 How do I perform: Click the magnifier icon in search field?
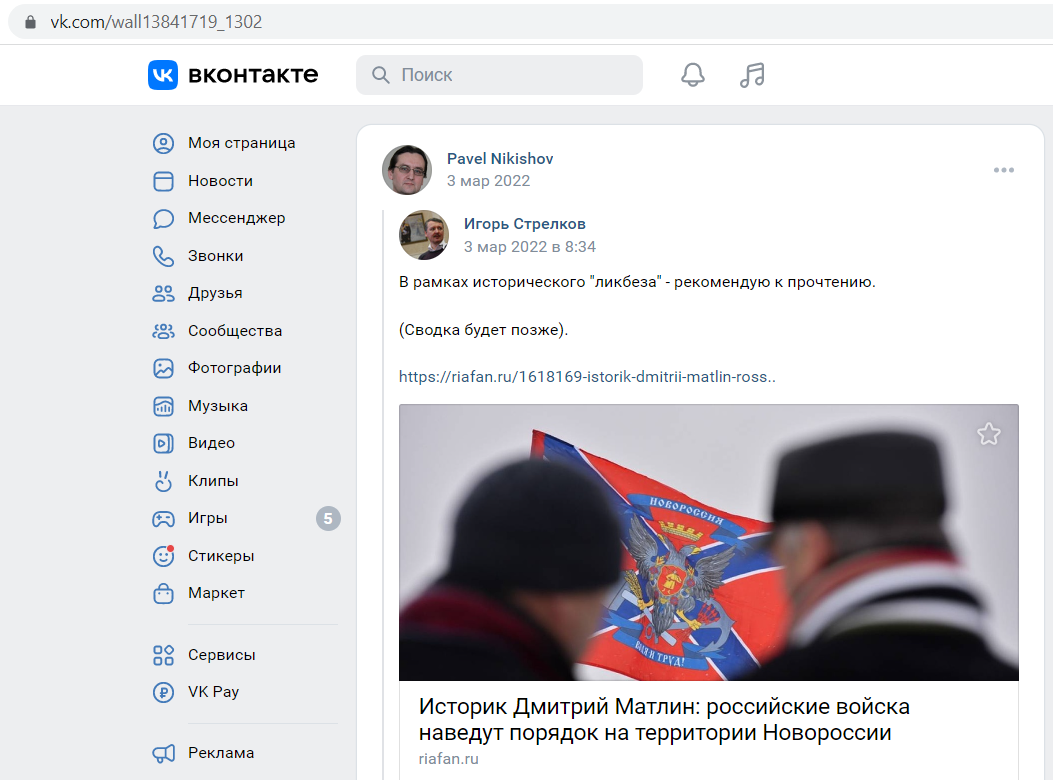381,75
